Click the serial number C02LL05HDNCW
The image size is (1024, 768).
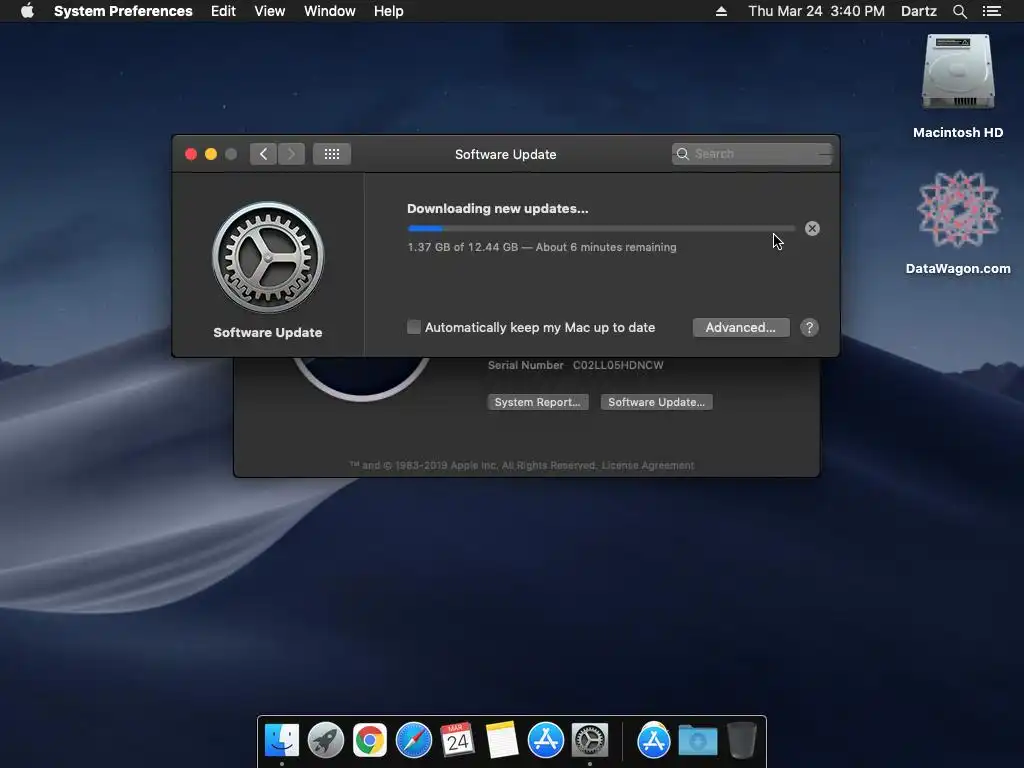[618, 365]
